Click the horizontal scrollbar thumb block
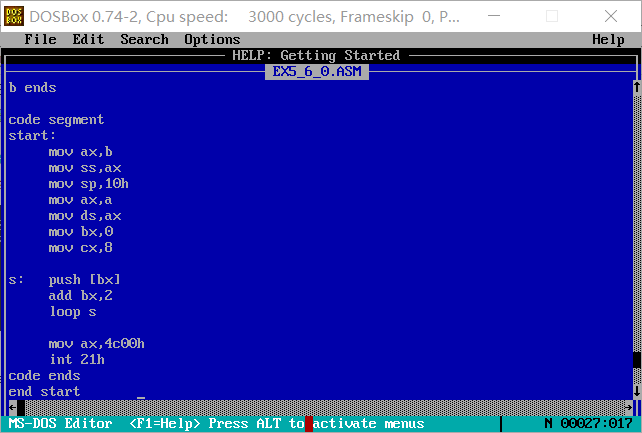The image size is (642, 433). pos(21,407)
